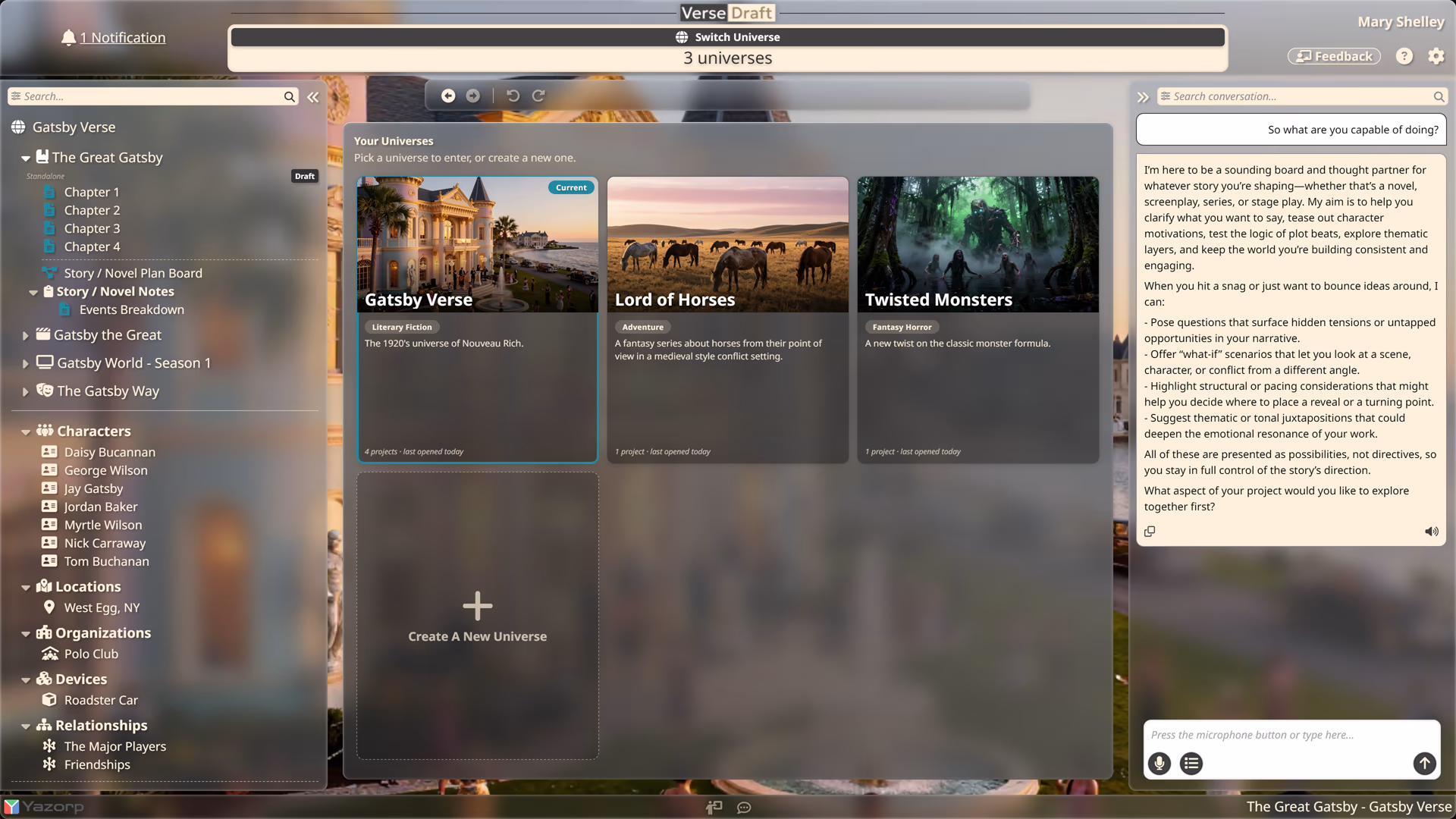Collapse The Great Gatsby project tree
This screenshot has height=819, width=1456.
click(26, 158)
